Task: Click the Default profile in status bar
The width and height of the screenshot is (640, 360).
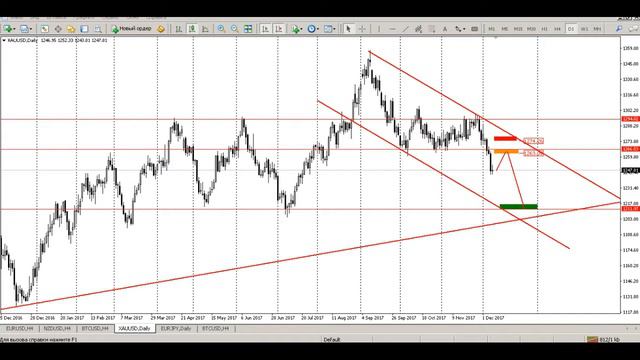Action: click(x=332, y=340)
